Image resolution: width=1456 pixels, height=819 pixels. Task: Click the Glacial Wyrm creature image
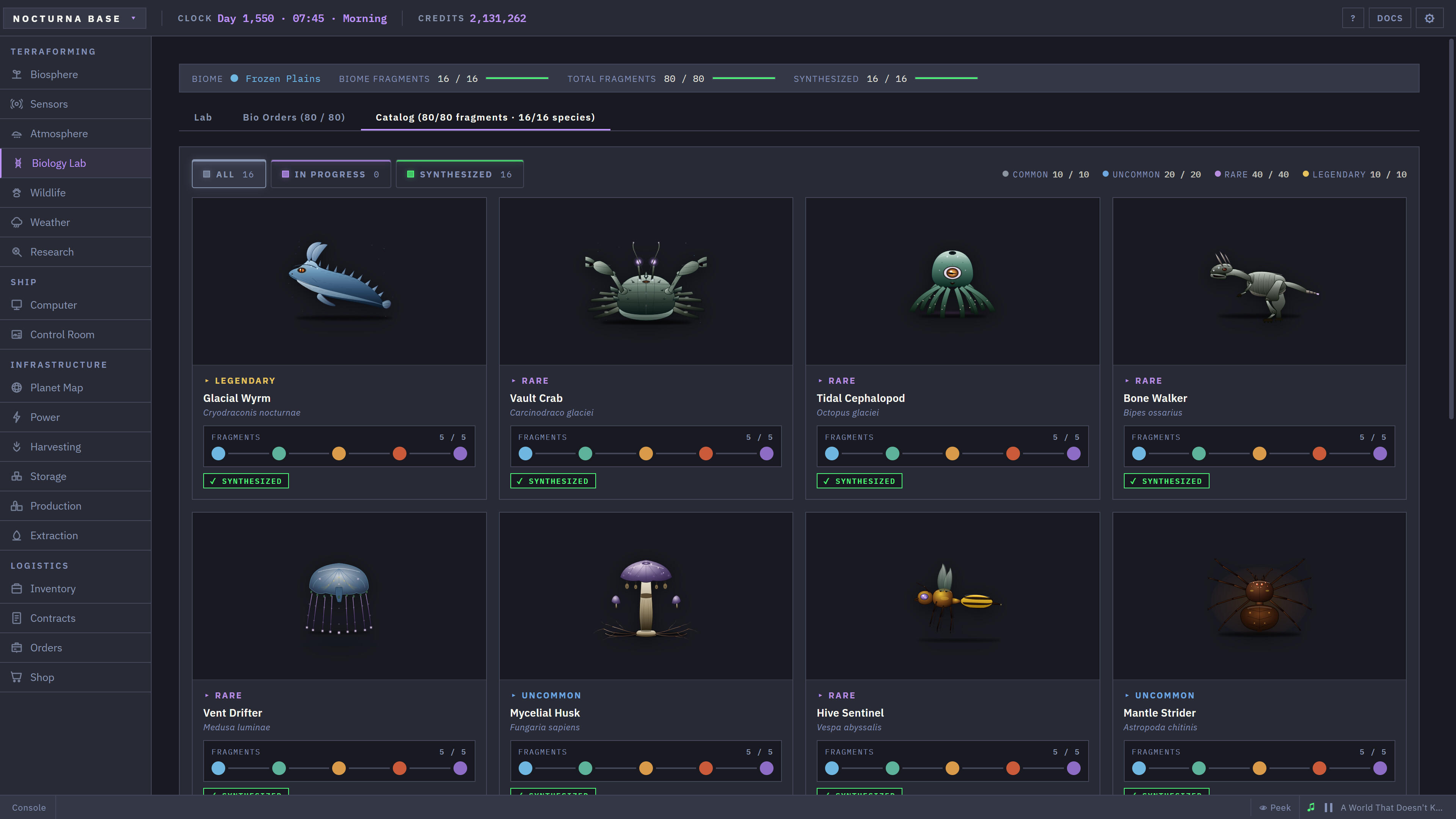tap(339, 281)
